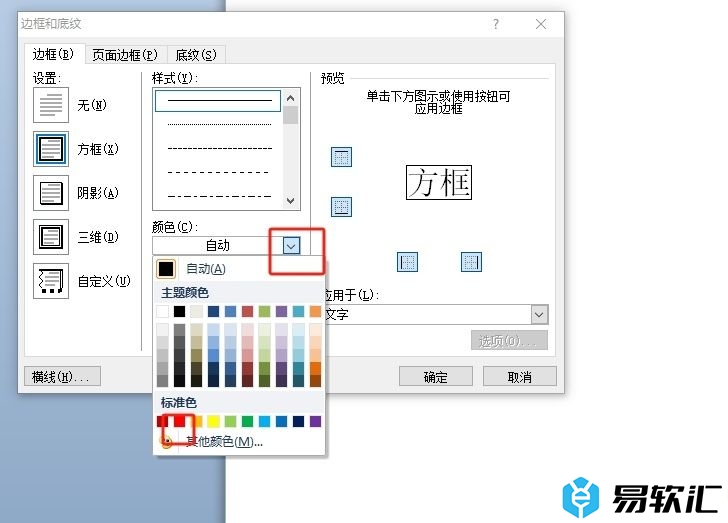
Task: Pick the light blue standard color swatch
Action: pyautogui.click(x=265, y=421)
